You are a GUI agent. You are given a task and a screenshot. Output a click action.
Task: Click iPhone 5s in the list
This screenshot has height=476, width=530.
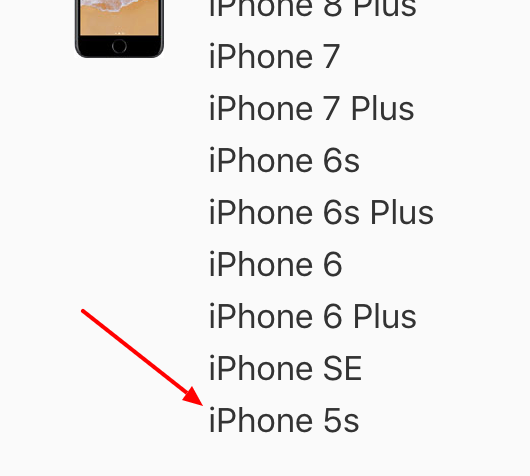284,421
